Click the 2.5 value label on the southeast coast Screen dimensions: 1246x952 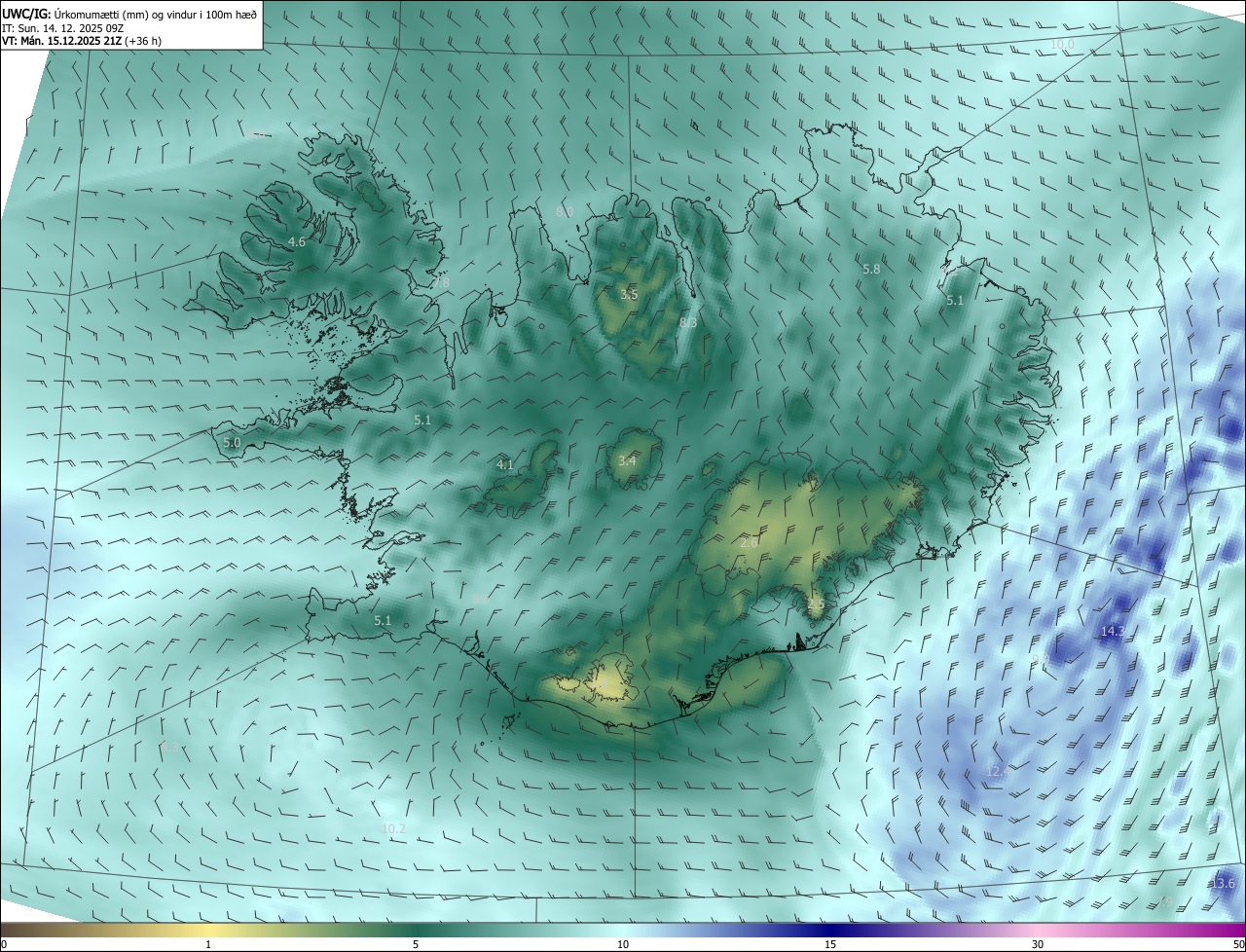click(816, 604)
